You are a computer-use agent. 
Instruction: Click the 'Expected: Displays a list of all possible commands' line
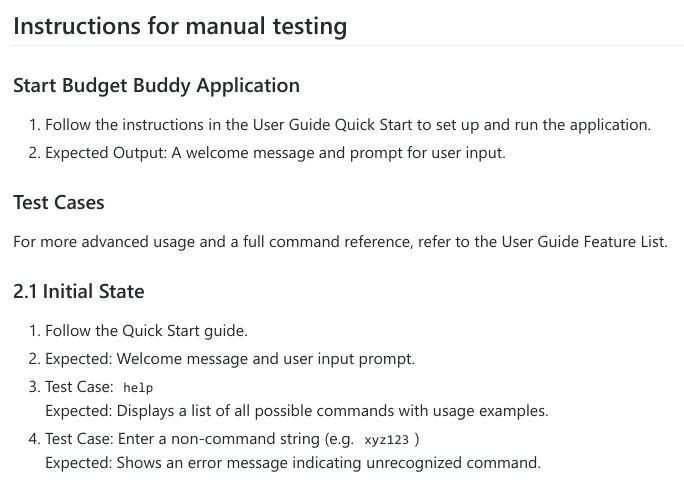coord(297,411)
